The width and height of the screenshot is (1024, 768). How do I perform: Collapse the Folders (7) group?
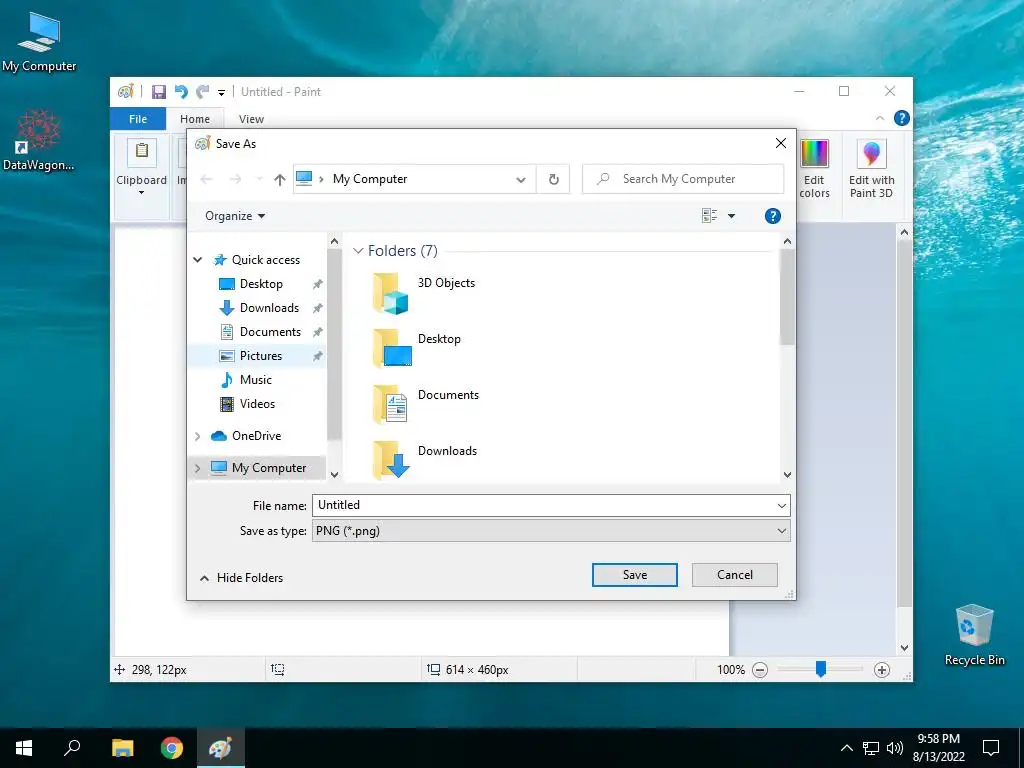(358, 251)
